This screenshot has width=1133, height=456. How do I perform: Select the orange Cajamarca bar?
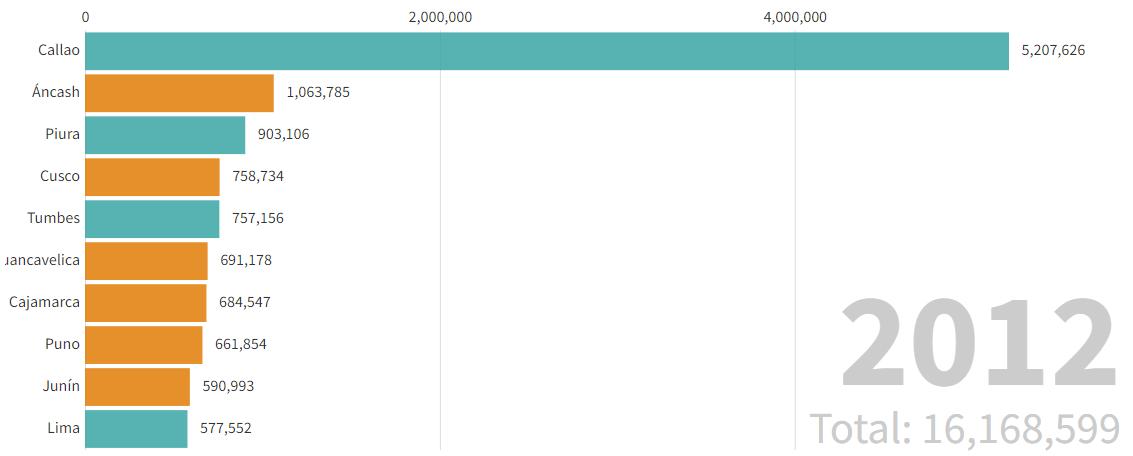click(146, 302)
